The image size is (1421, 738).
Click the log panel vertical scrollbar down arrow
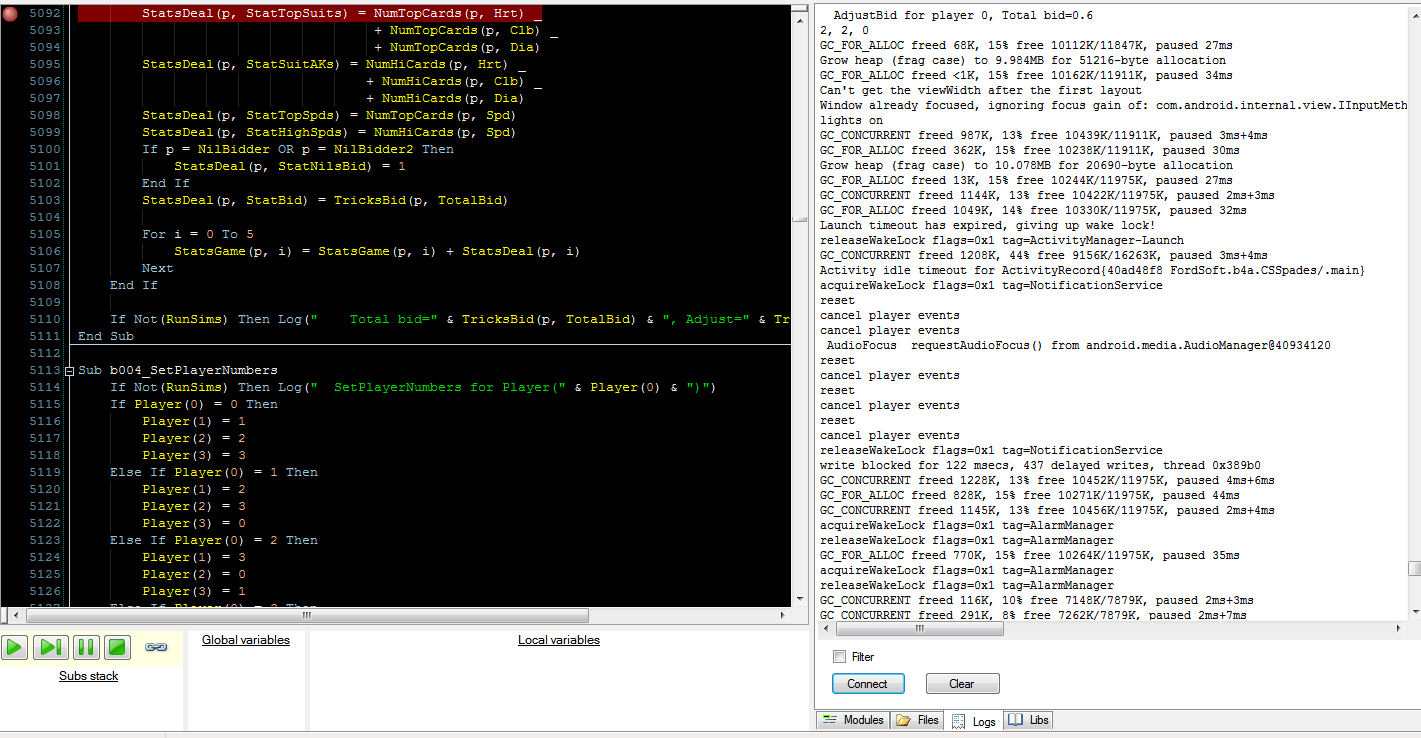pyautogui.click(x=1413, y=612)
